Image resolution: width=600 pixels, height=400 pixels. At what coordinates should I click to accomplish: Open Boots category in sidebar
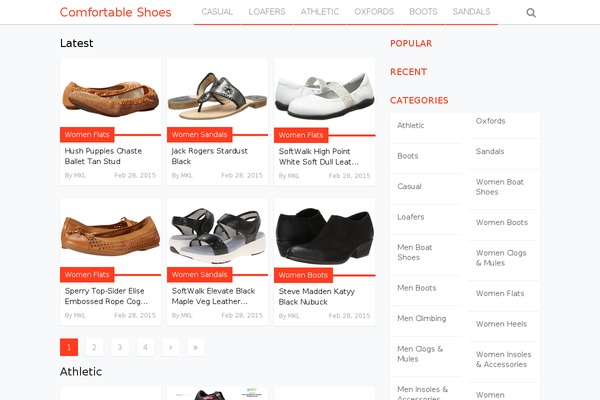[x=408, y=156]
